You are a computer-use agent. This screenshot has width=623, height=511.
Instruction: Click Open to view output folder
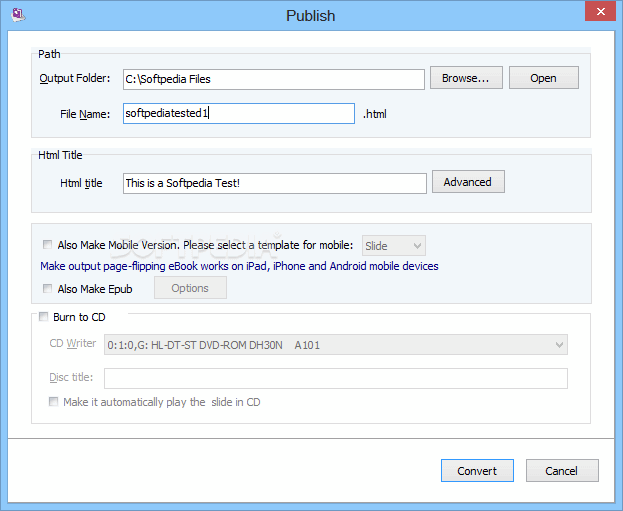[x=544, y=78]
